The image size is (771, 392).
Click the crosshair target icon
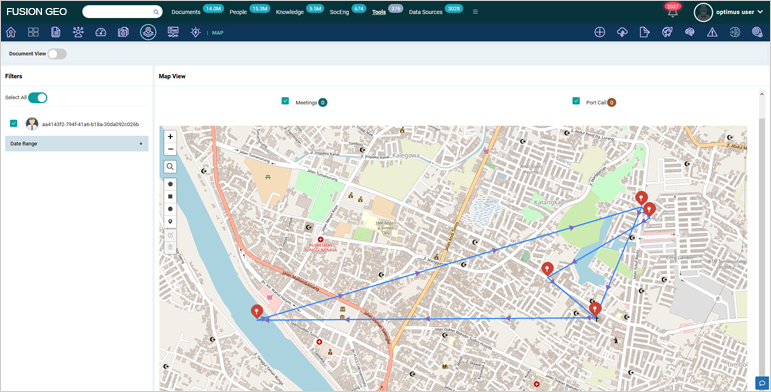coord(599,32)
